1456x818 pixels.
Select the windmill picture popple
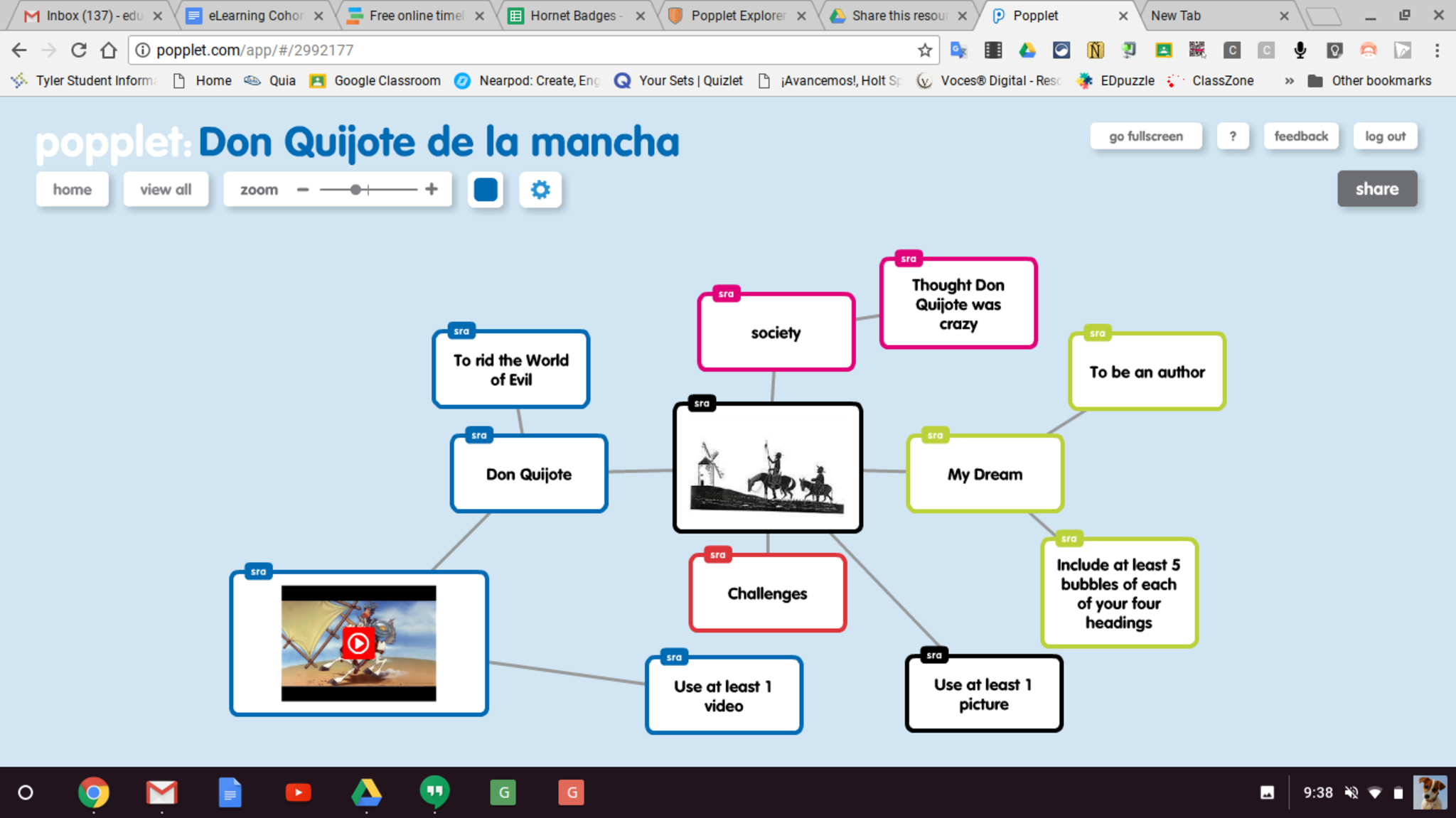[767, 468]
